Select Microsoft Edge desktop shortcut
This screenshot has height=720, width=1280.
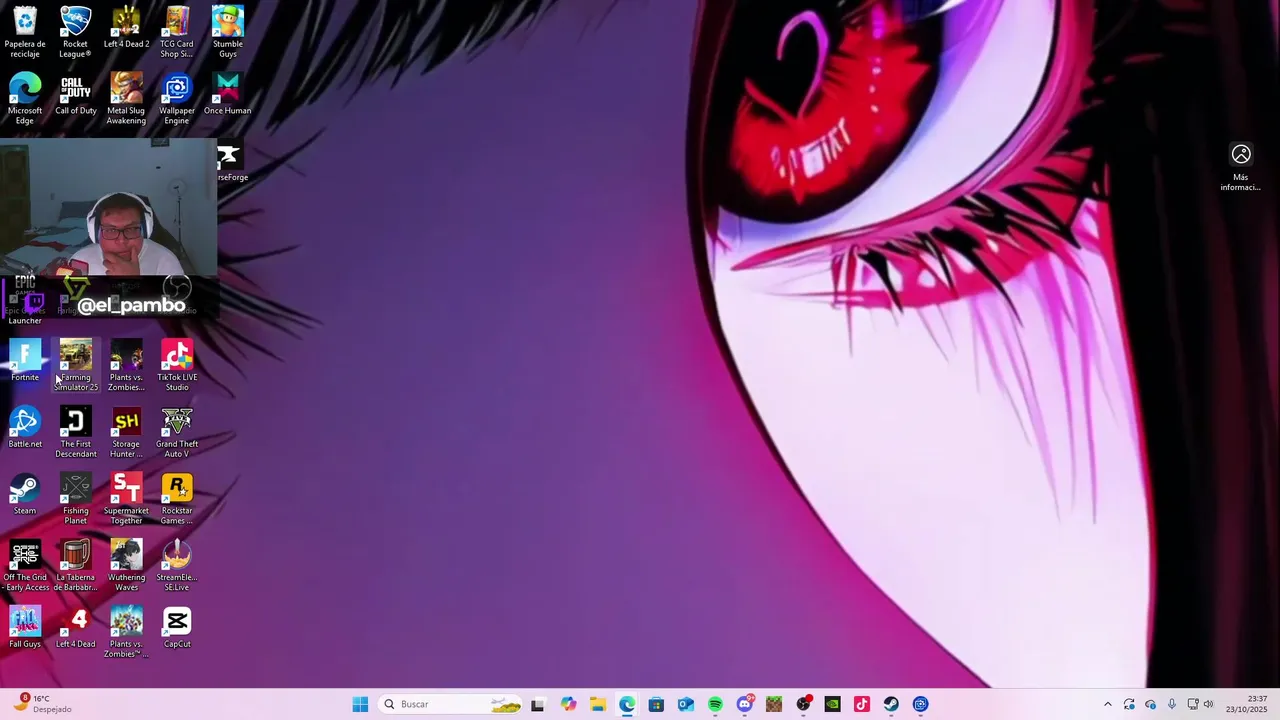[x=25, y=99]
